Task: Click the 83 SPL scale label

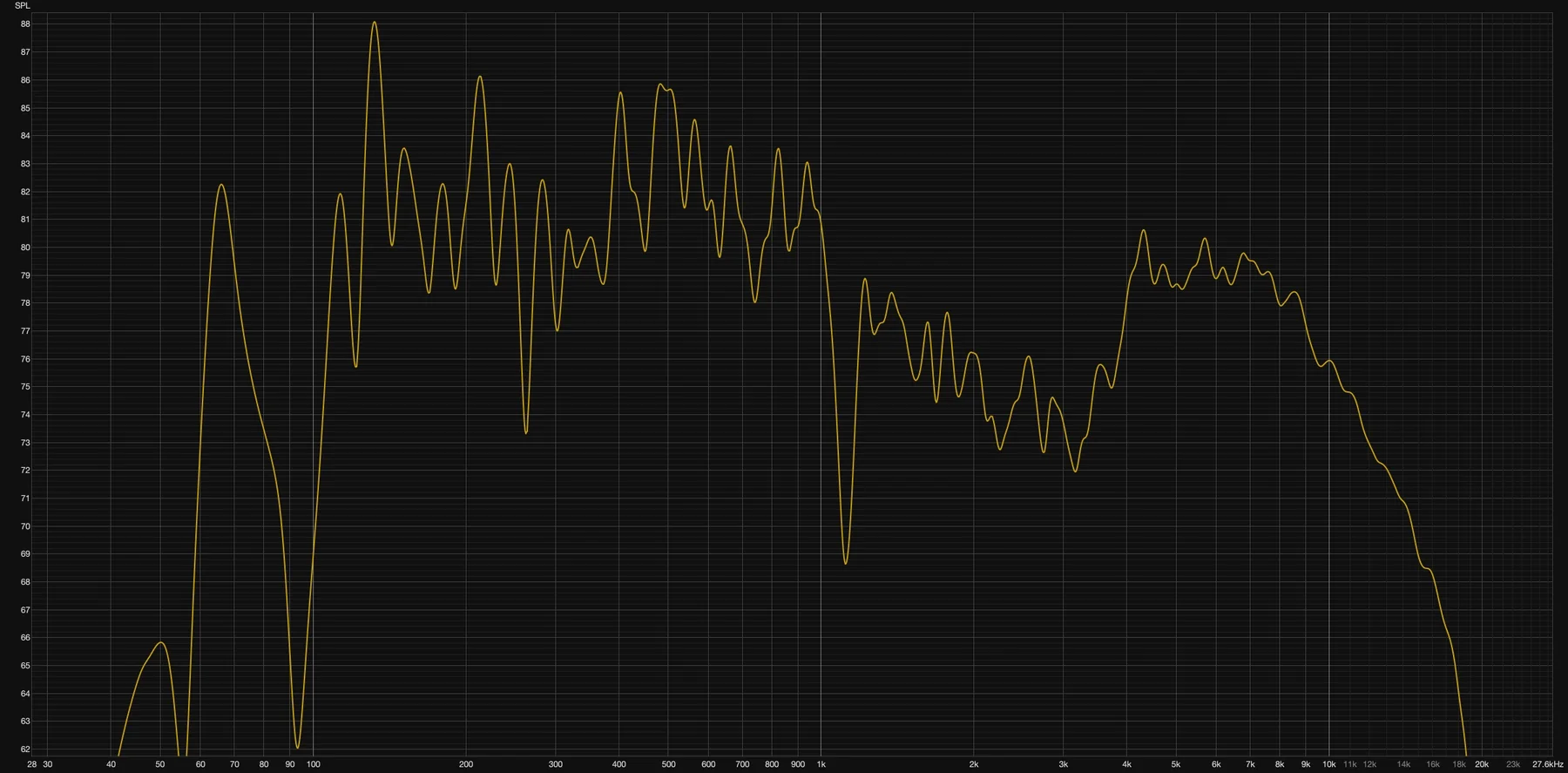Action: point(25,164)
